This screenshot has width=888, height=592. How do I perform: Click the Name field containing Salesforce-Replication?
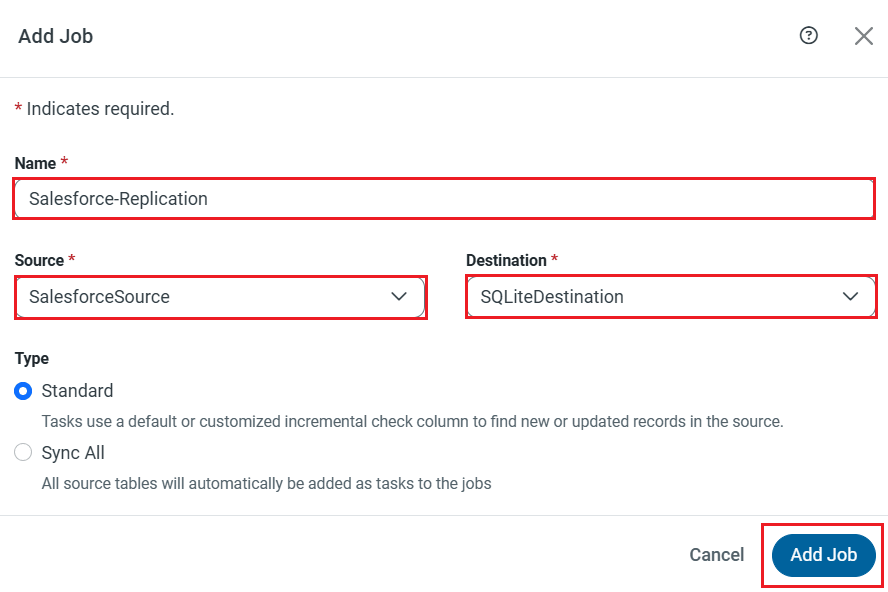click(444, 198)
